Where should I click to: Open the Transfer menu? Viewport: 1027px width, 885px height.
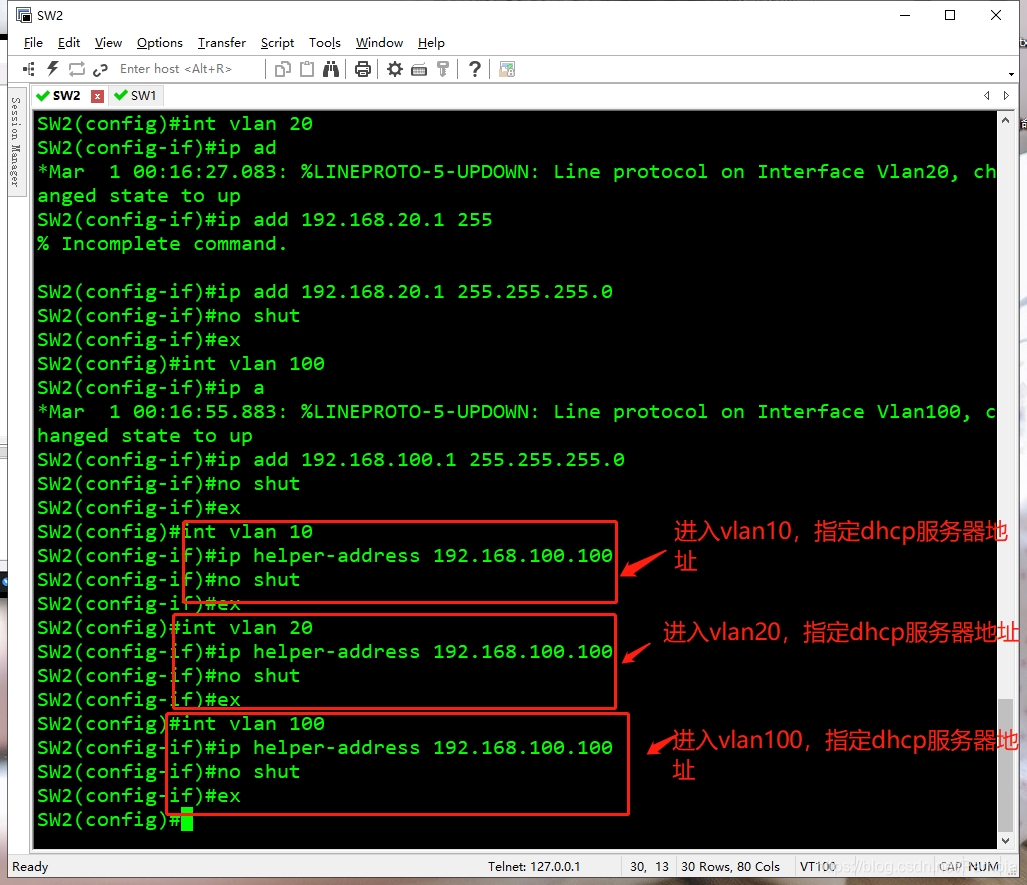(x=222, y=43)
